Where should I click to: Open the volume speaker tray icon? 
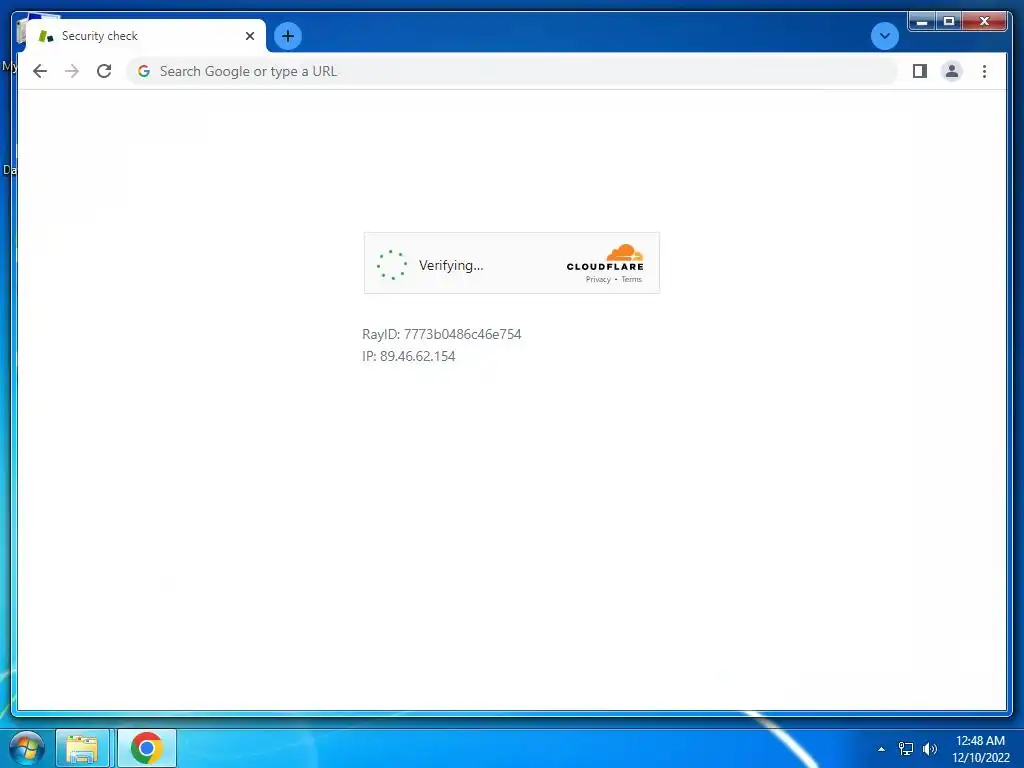coord(929,749)
